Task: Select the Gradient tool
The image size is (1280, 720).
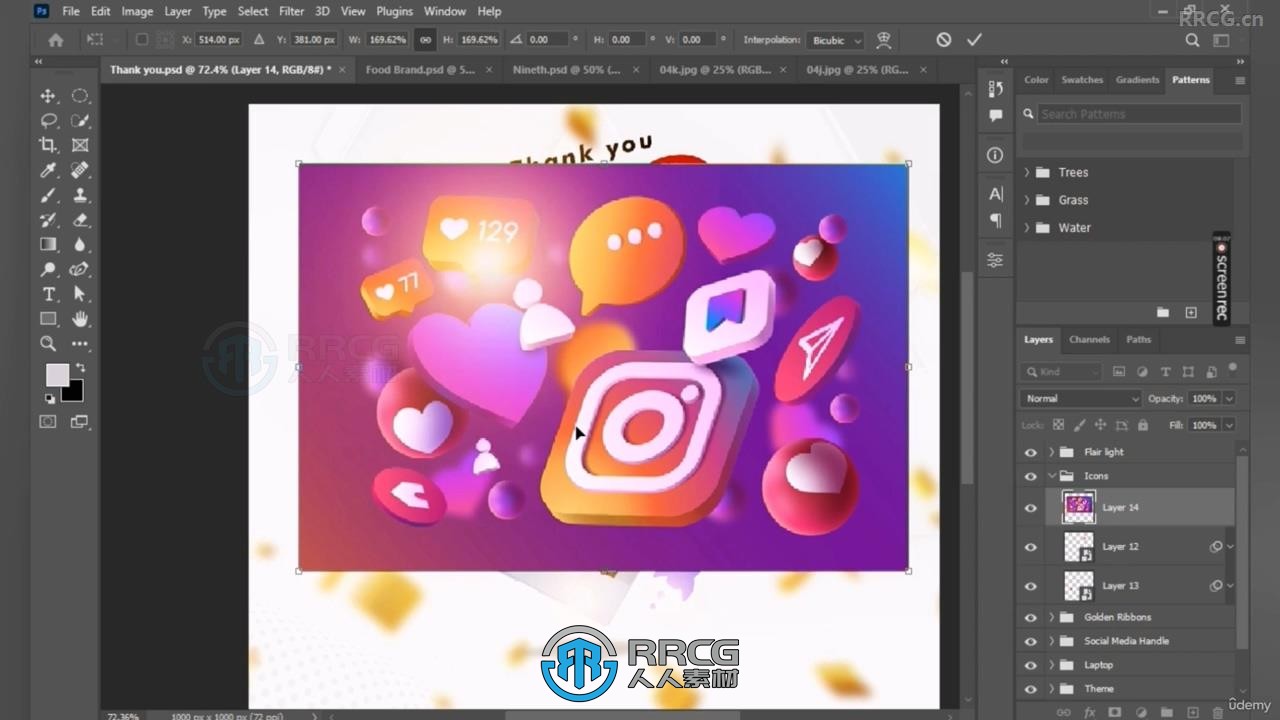Action: coord(48,244)
